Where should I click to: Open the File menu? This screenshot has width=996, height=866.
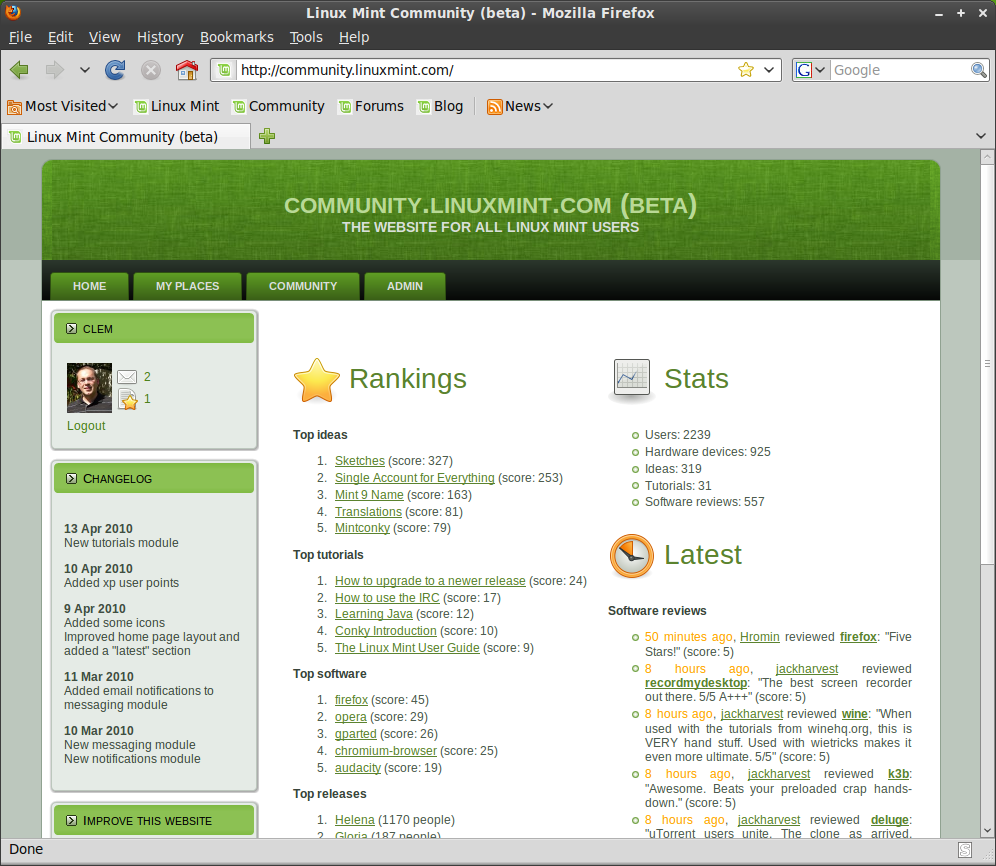[x=20, y=37]
